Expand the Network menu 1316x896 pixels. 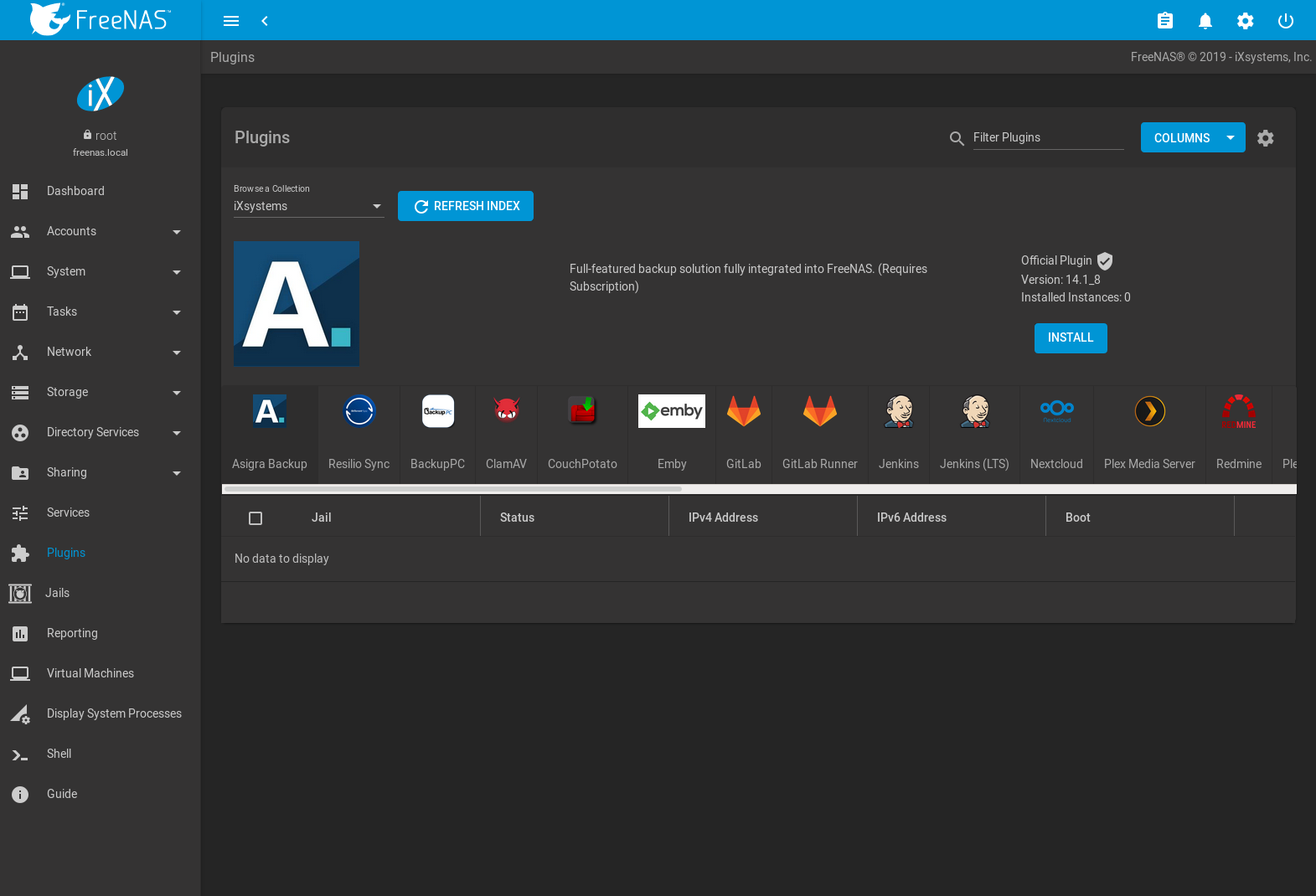[x=101, y=352]
